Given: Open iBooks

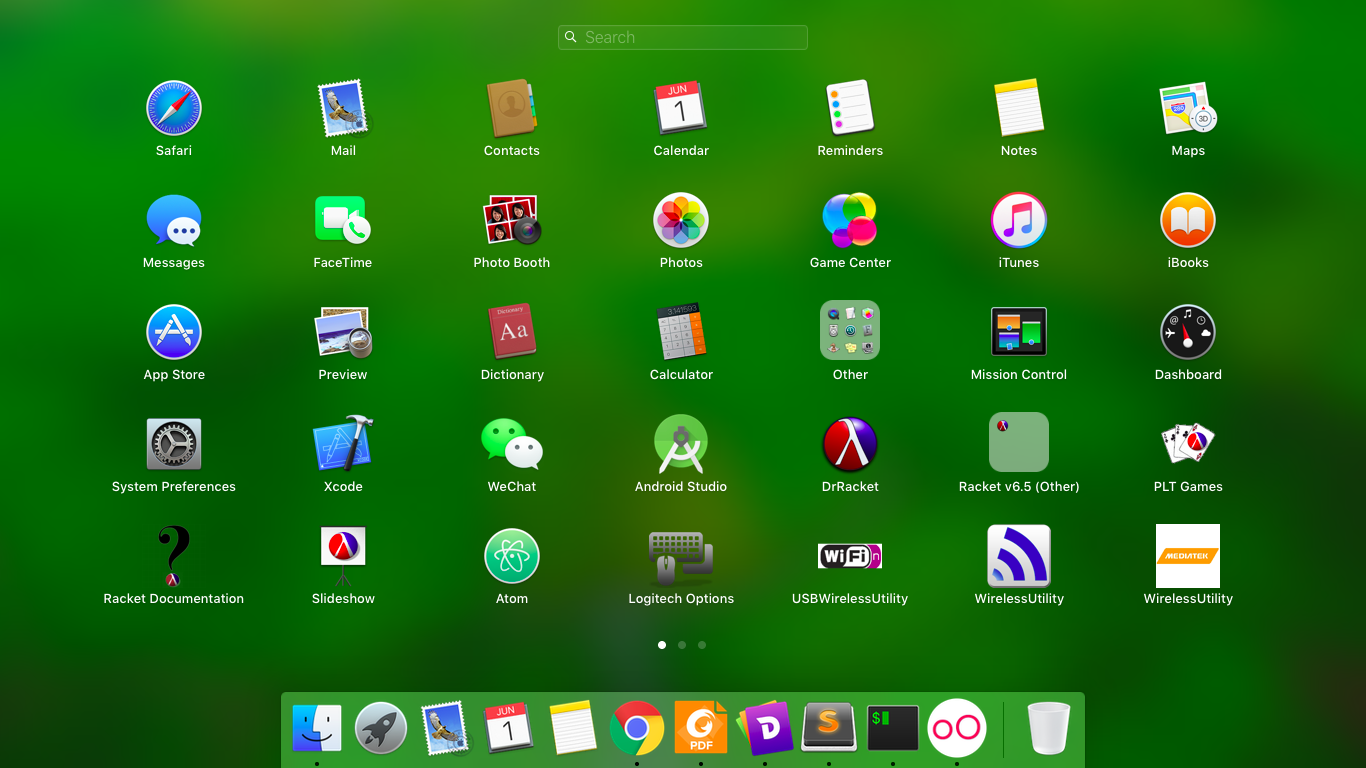Looking at the screenshot, I should point(1188,220).
